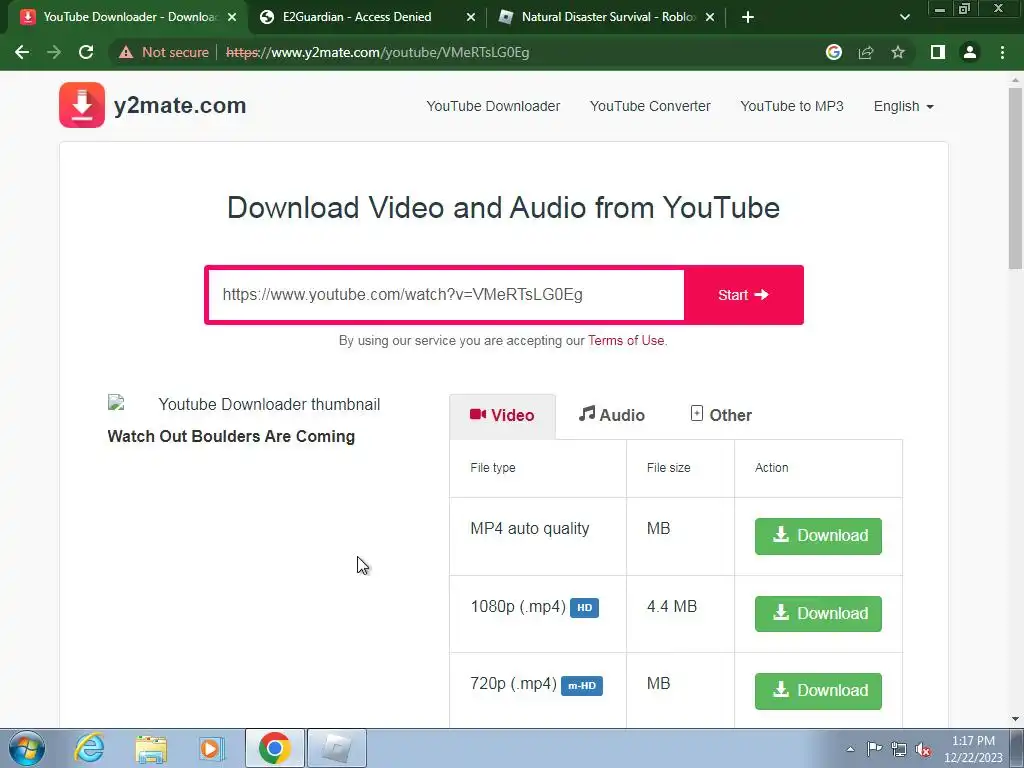Click the 'Watch Out Boulders Are Coming' title

[231, 436]
